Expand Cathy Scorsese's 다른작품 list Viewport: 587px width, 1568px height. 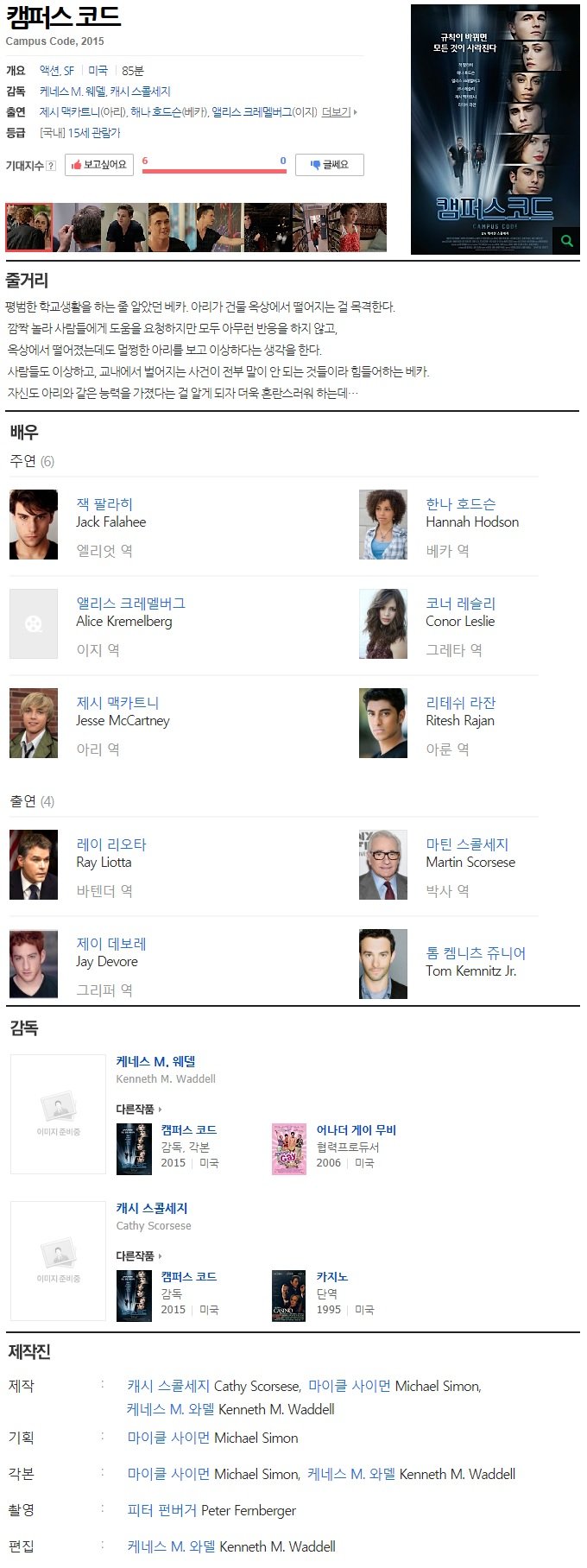(139, 1255)
